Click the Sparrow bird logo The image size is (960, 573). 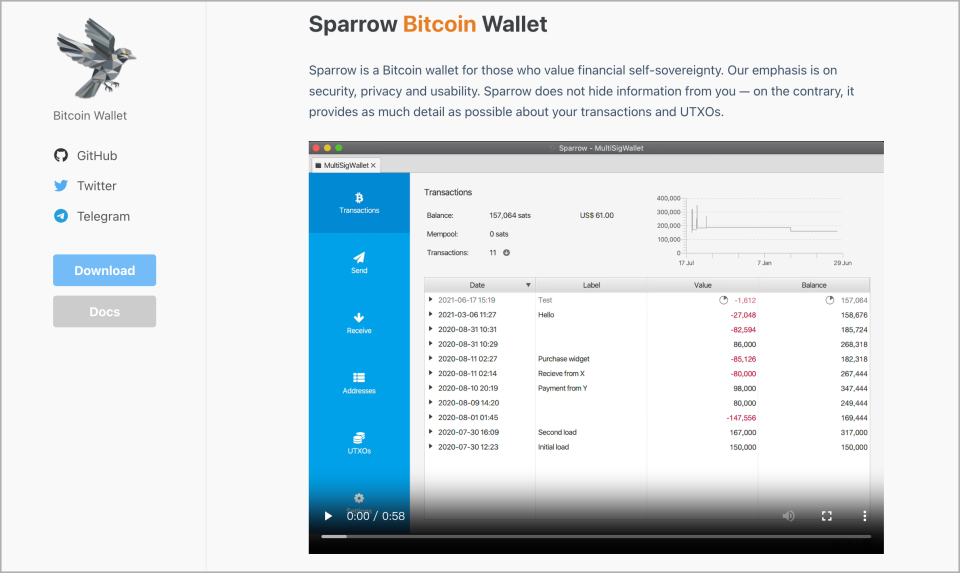(x=96, y=58)
